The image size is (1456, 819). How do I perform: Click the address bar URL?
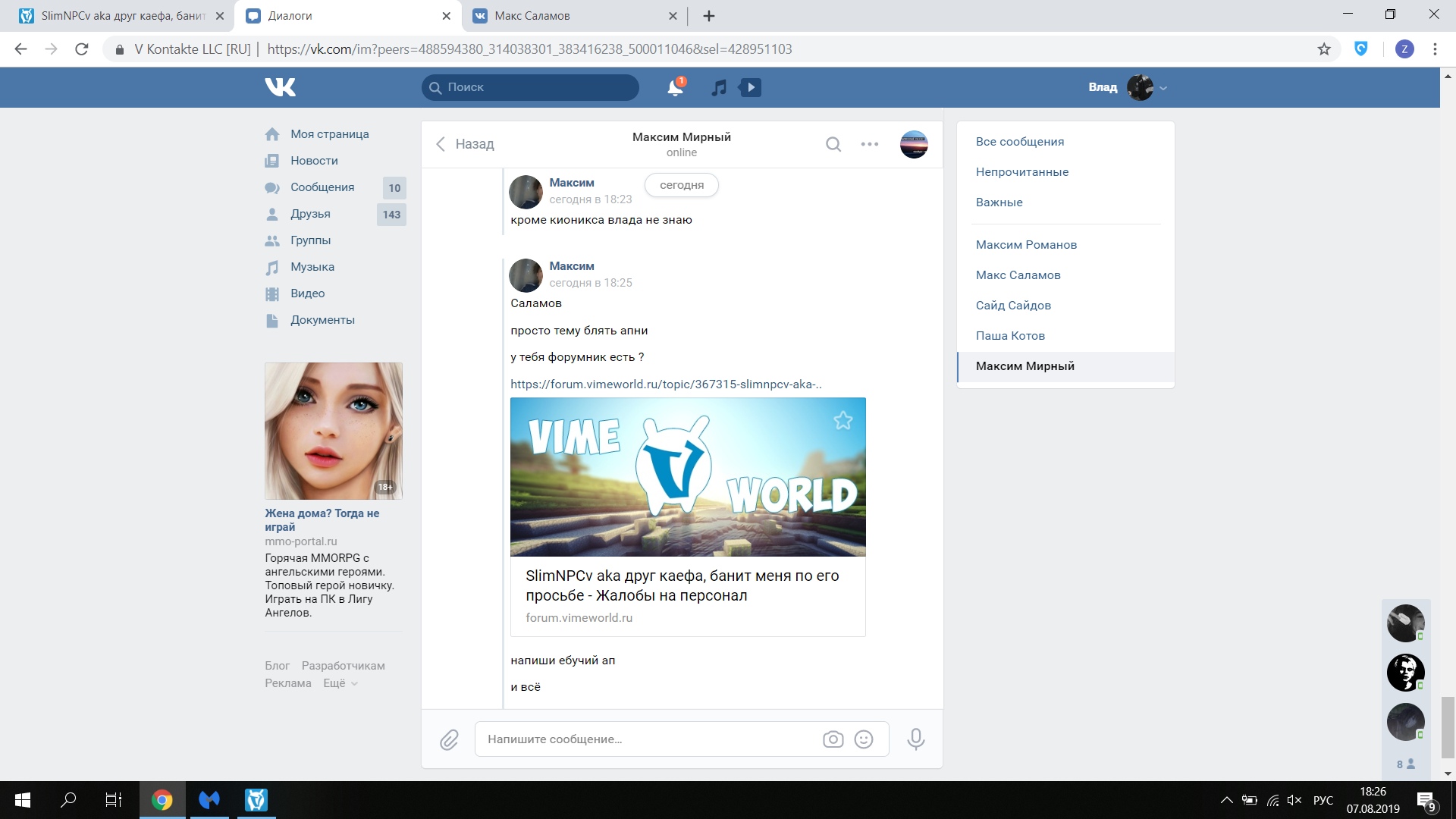[529, 49]
